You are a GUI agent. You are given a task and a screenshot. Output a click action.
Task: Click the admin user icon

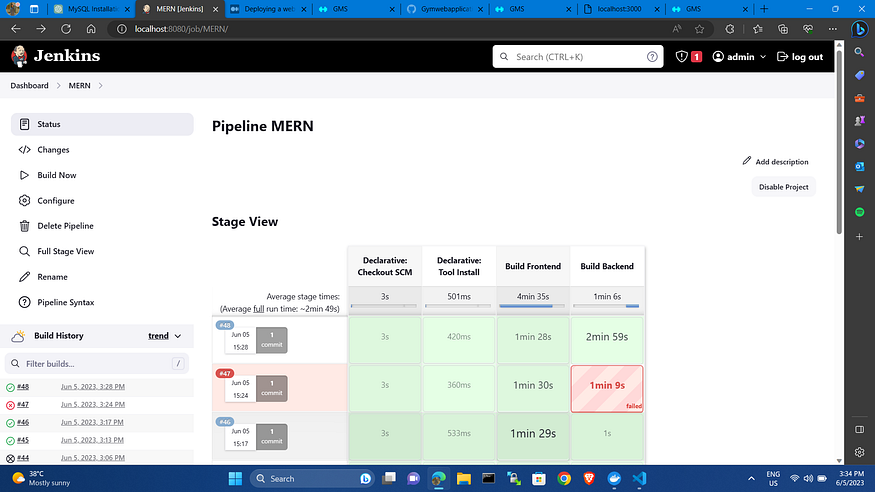pyautogui.click(x=718, y=56)
